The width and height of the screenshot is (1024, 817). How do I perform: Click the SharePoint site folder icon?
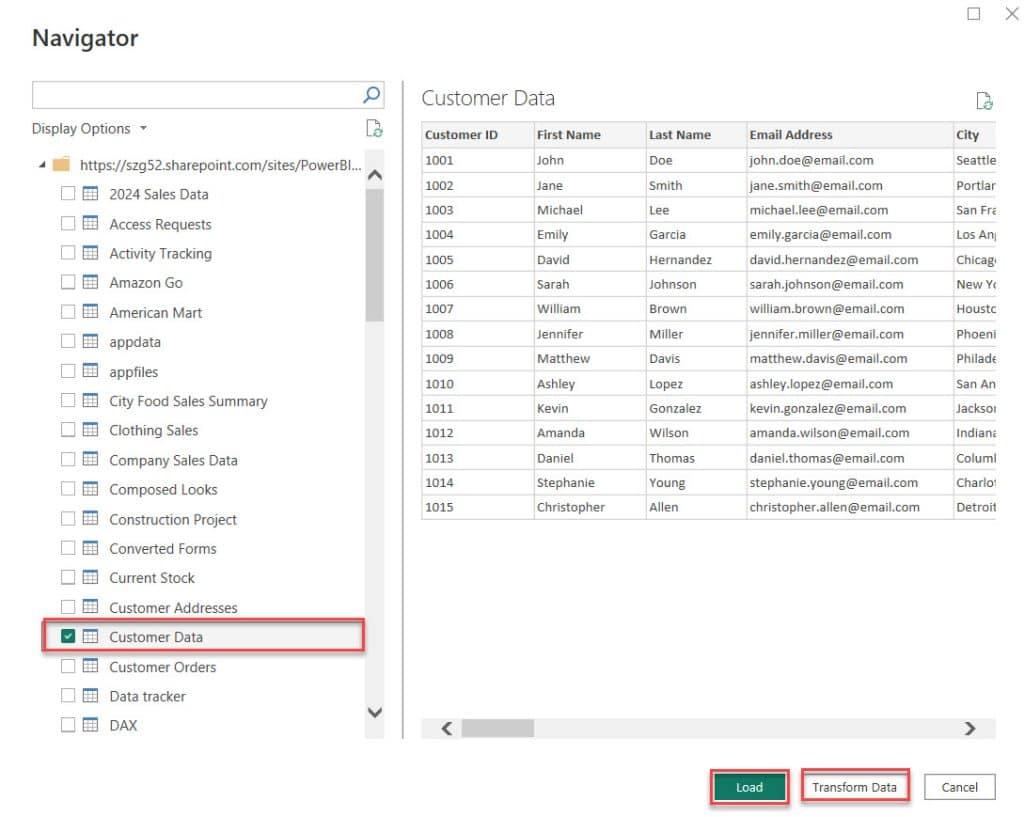pyautogui.click(x=61, y=164)
